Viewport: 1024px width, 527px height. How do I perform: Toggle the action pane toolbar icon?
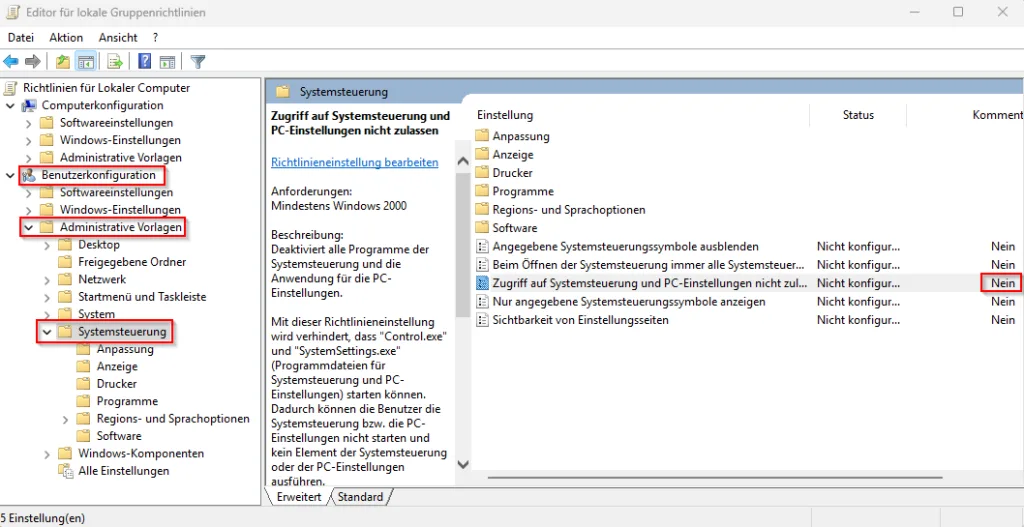[168, 62]
